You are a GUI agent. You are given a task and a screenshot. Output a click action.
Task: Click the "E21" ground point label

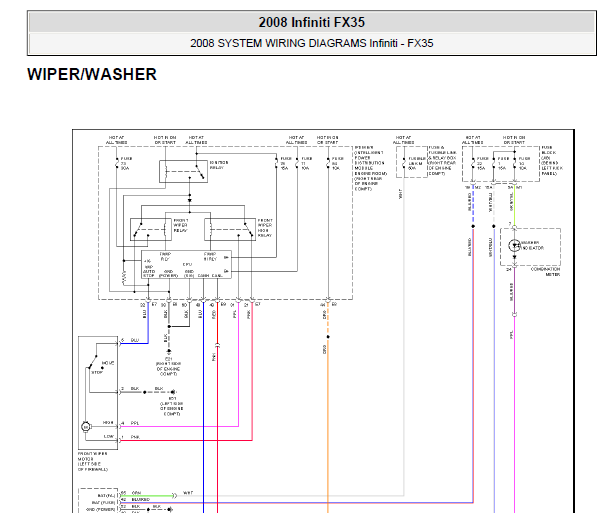tap(168, 359)
